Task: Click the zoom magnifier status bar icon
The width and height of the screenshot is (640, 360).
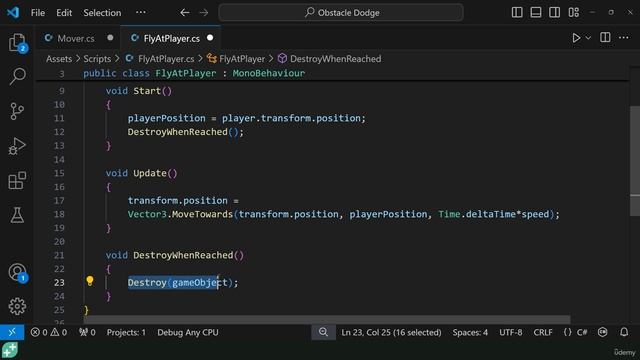Action: [x=323, y=332]
